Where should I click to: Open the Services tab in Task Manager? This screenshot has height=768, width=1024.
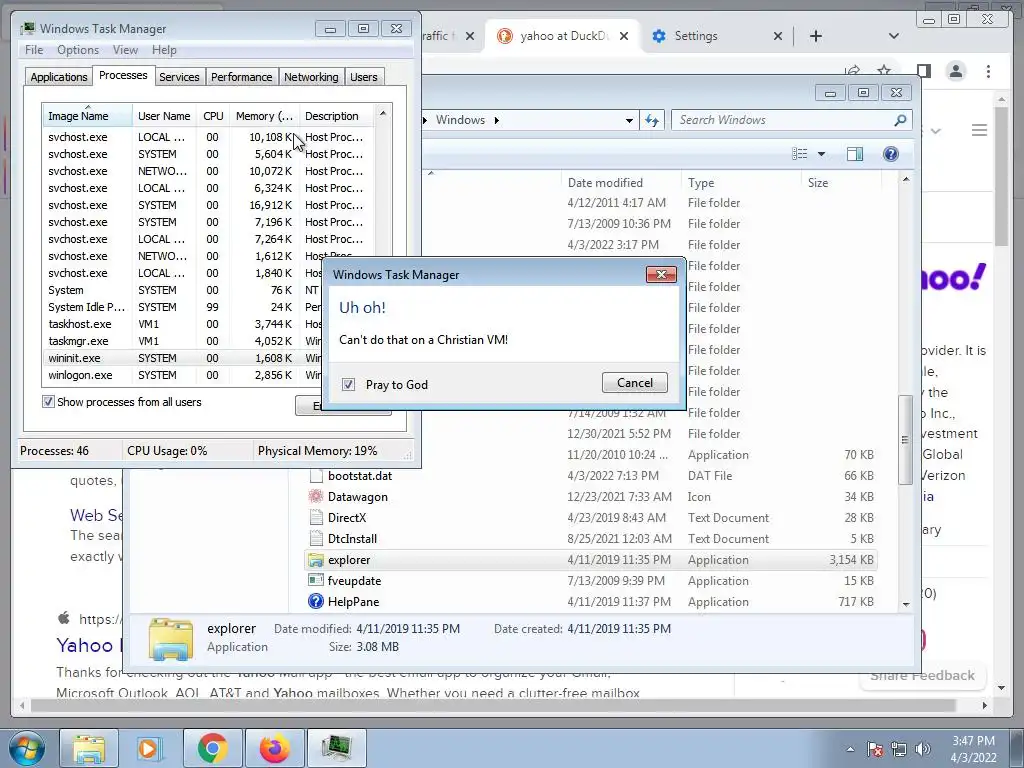(x=179, y=77)
